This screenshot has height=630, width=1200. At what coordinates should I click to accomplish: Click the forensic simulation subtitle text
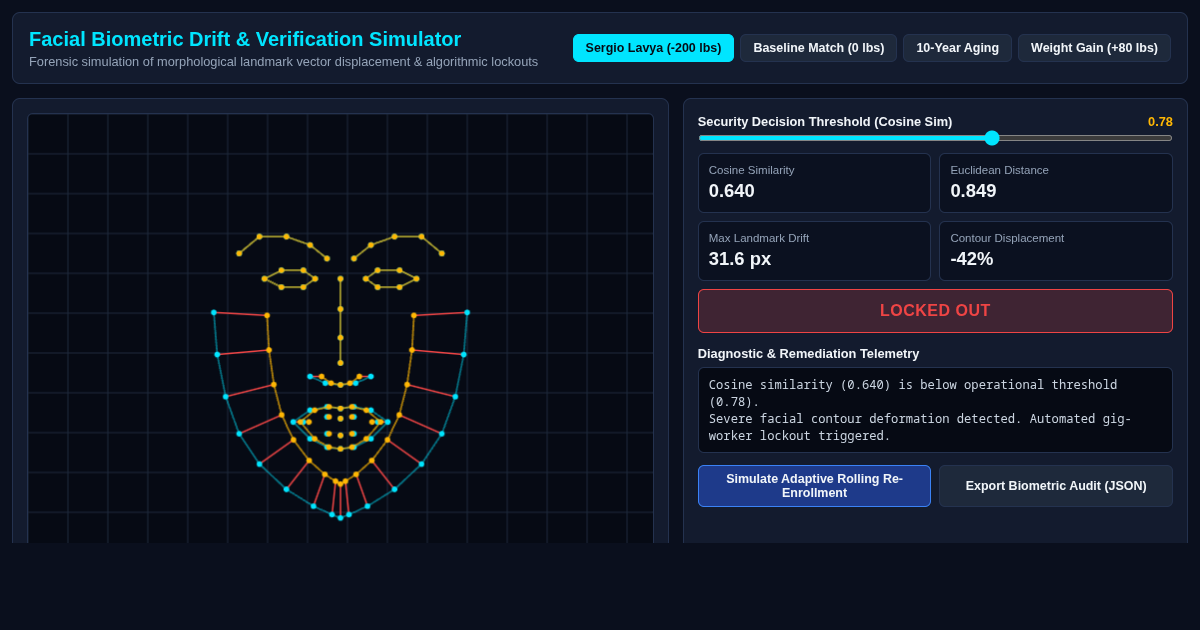[283, 62]
